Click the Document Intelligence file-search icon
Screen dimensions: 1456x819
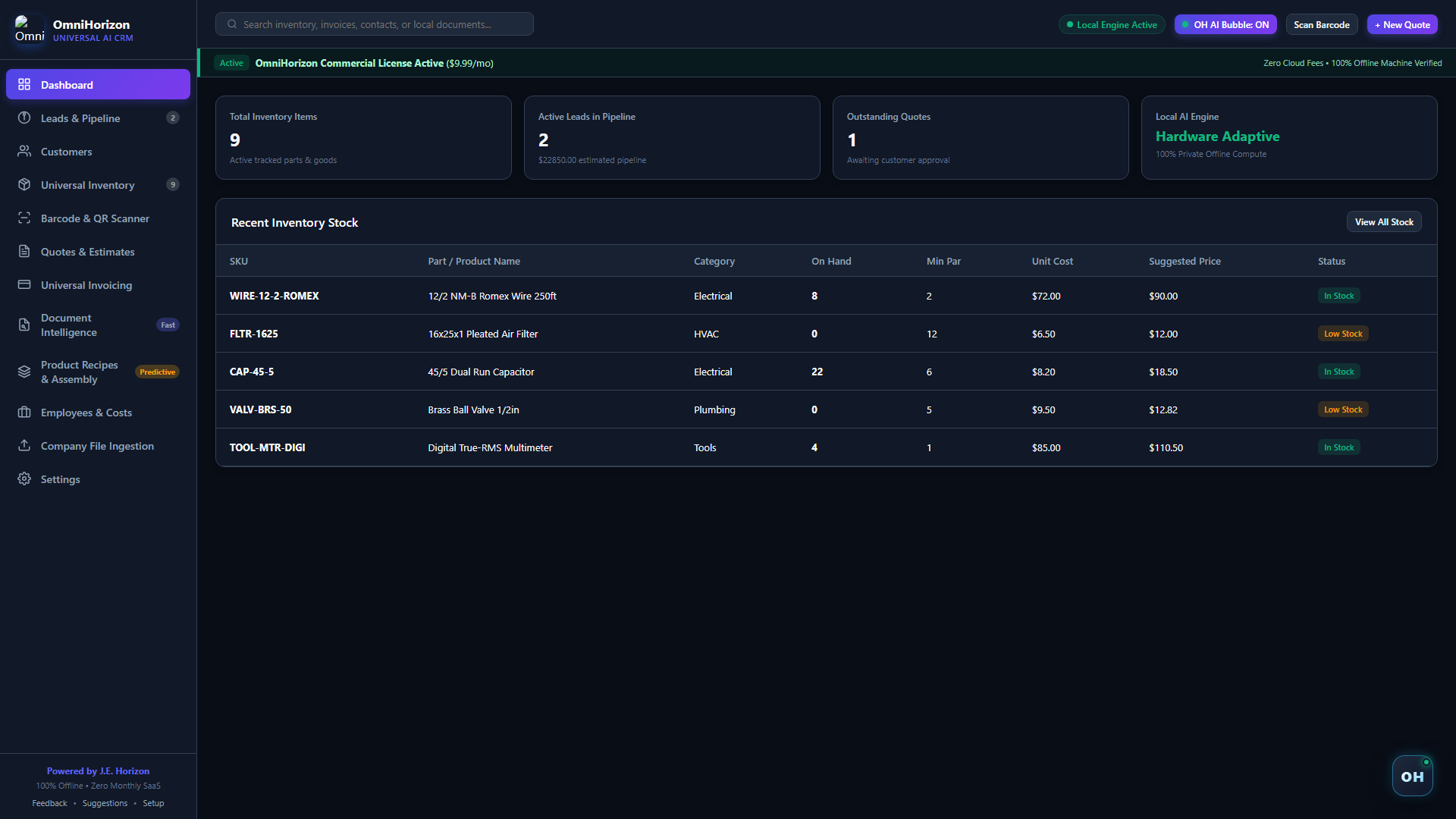point(24,325)
